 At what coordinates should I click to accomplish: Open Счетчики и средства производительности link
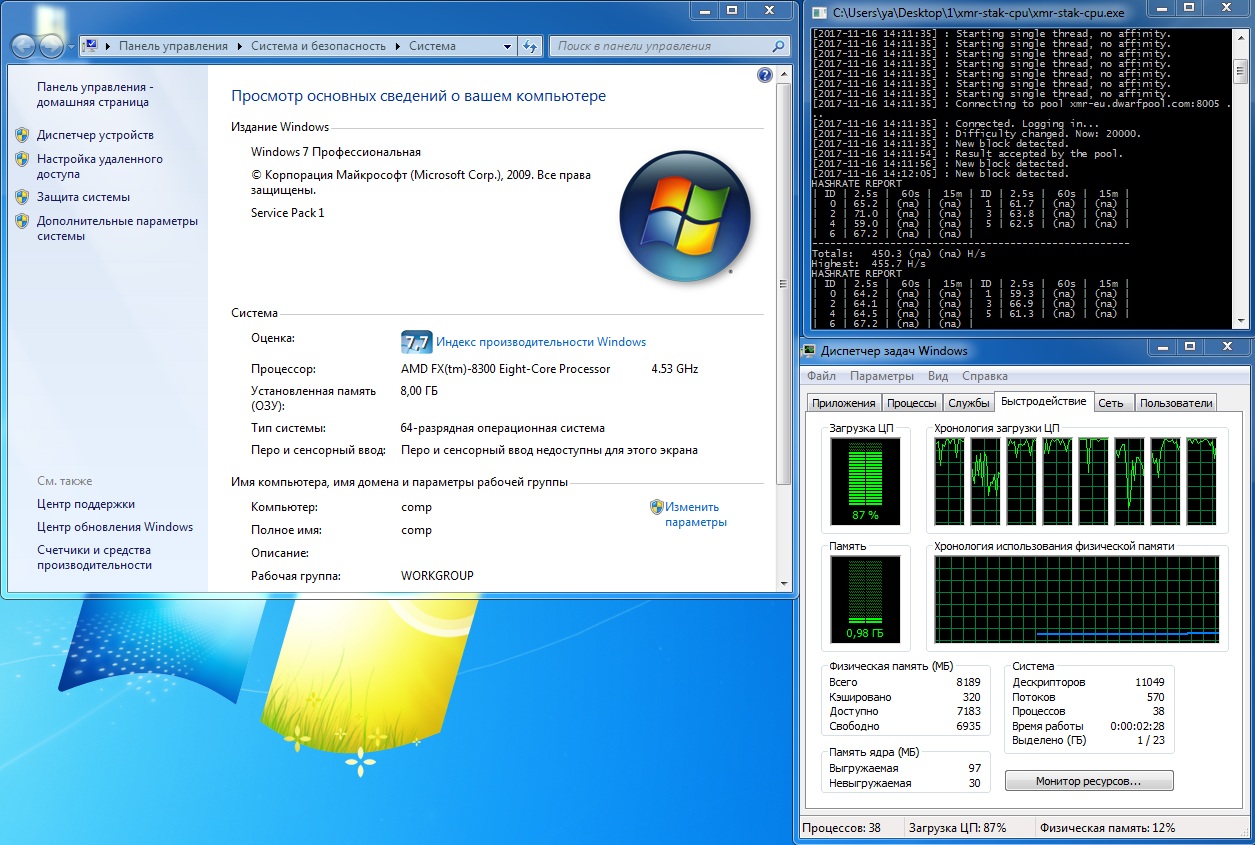click(x=95, y=557)
